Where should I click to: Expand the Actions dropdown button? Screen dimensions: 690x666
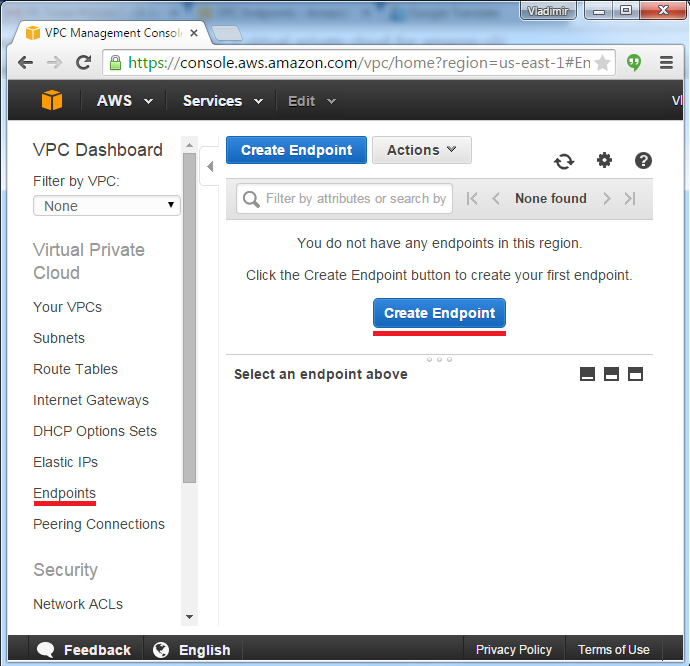pyautogui.click(x=421, y=150)
